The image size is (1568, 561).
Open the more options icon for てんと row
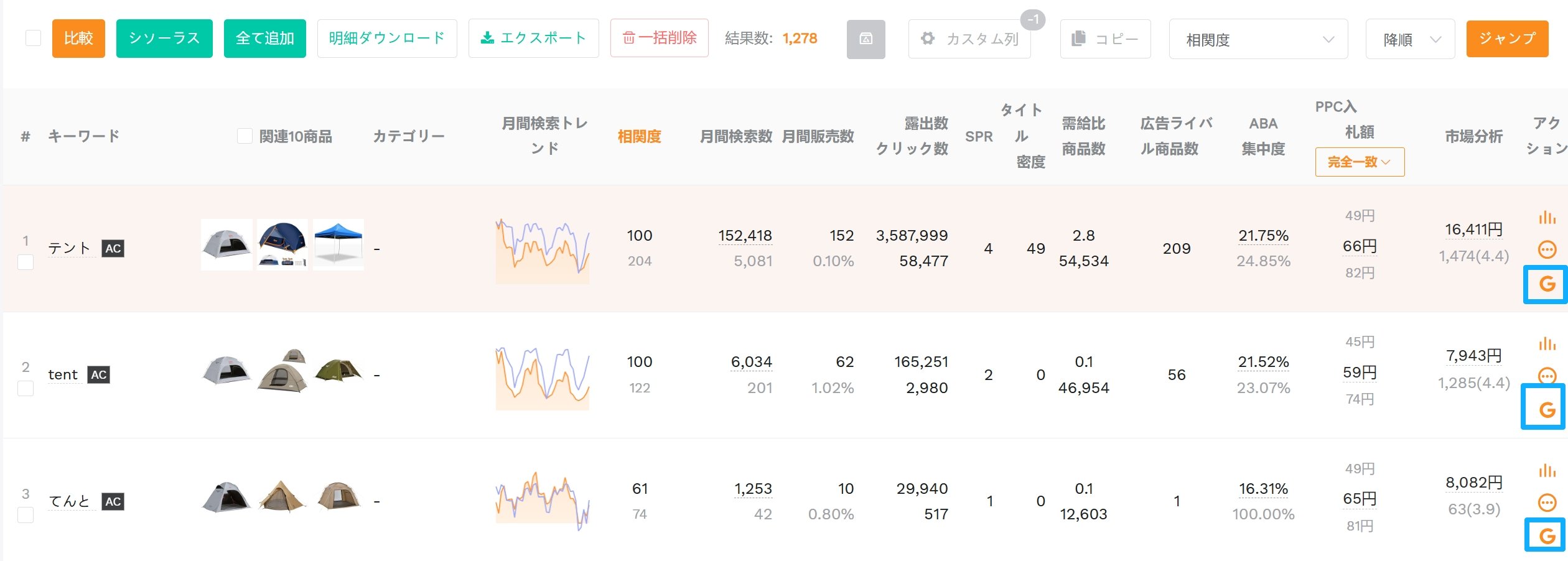[1547, 503]
